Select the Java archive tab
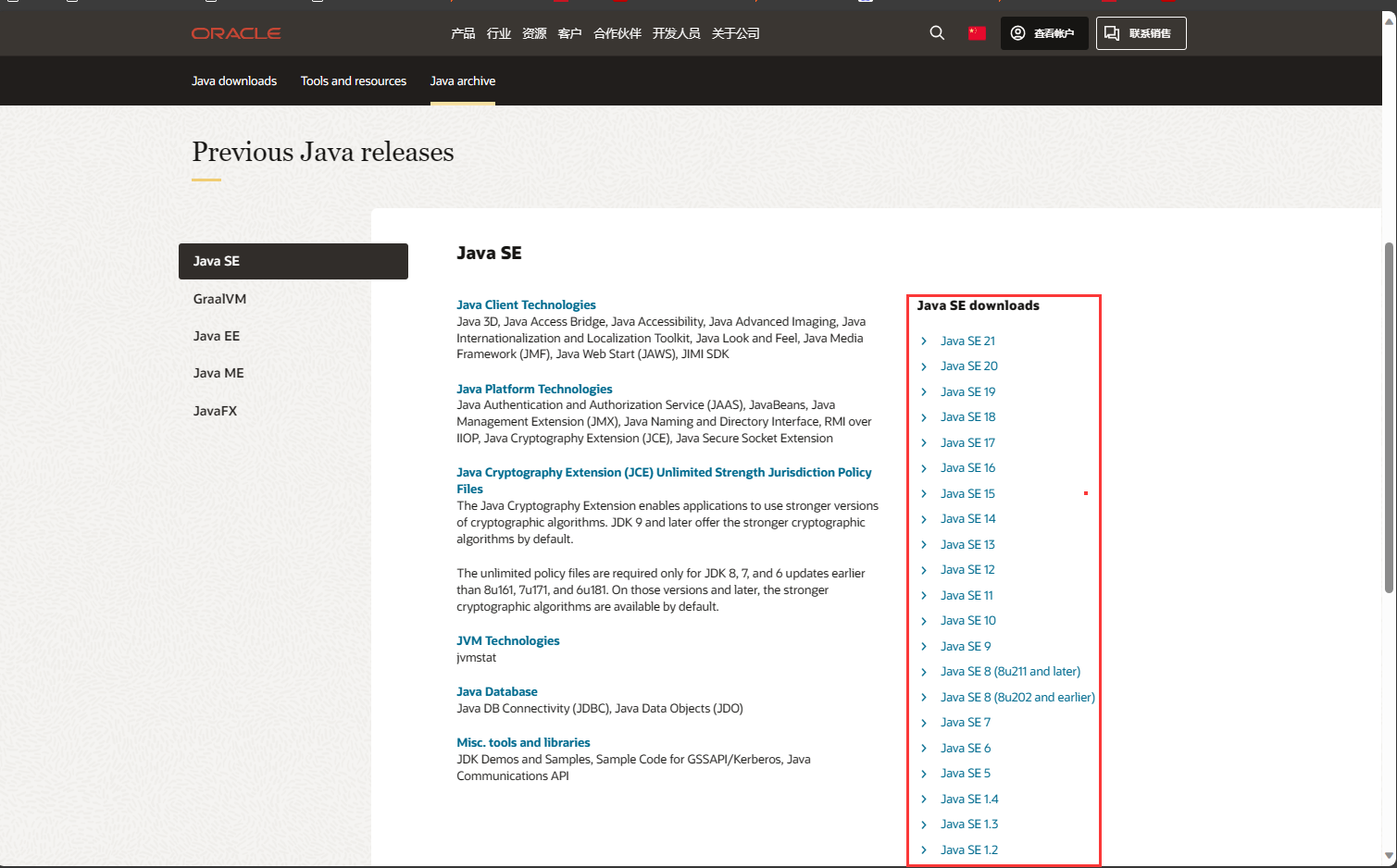 [463, 81]
